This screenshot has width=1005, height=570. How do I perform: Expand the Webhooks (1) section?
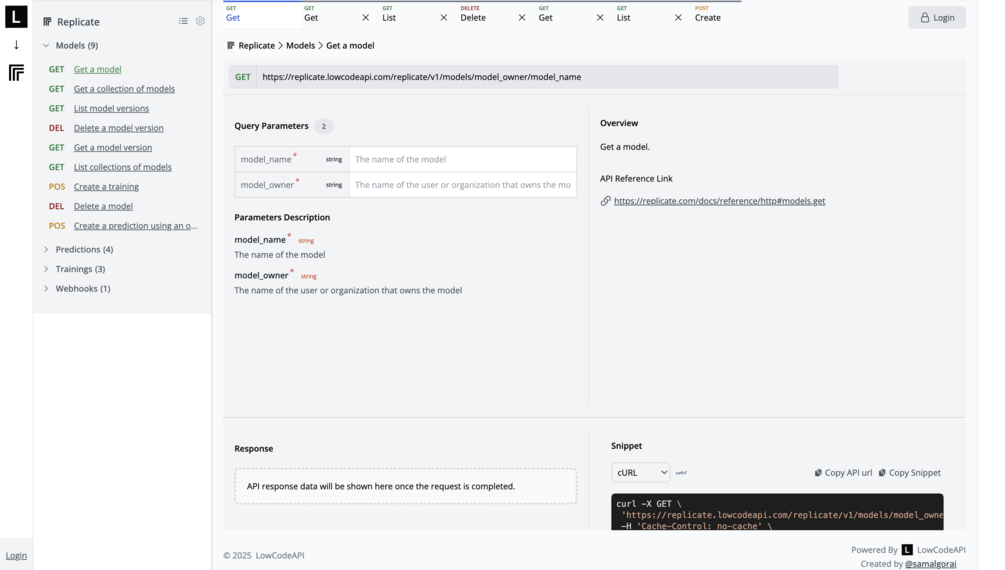coord(46,289)
